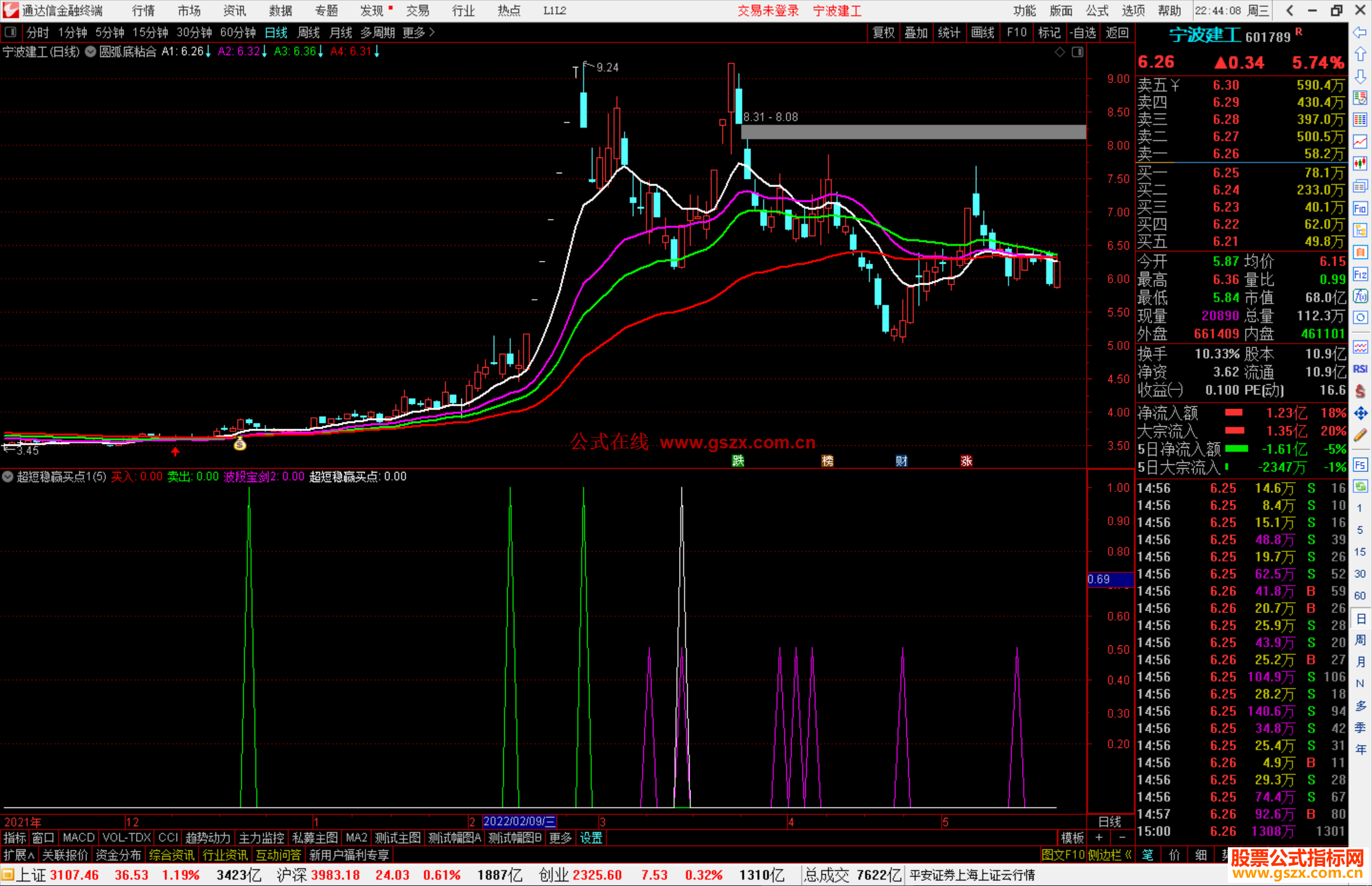Click the 2022/02/09 date marker on timeline
1372x886 pixels.
pyautogui.click(x=520, y=821)
